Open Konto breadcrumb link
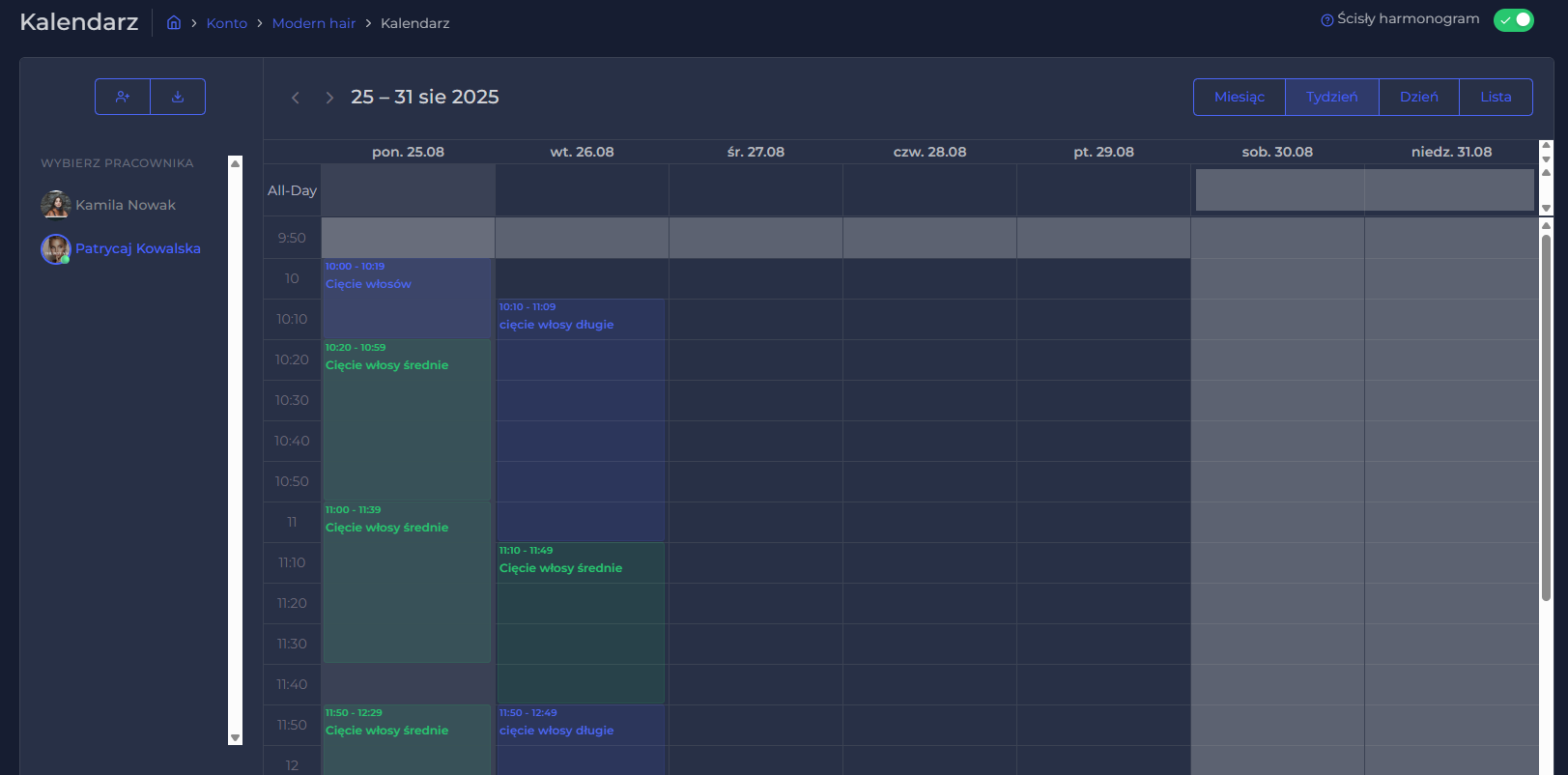Screen dimensions: 1568x775 pyautogui.click(x=227, y=23)
